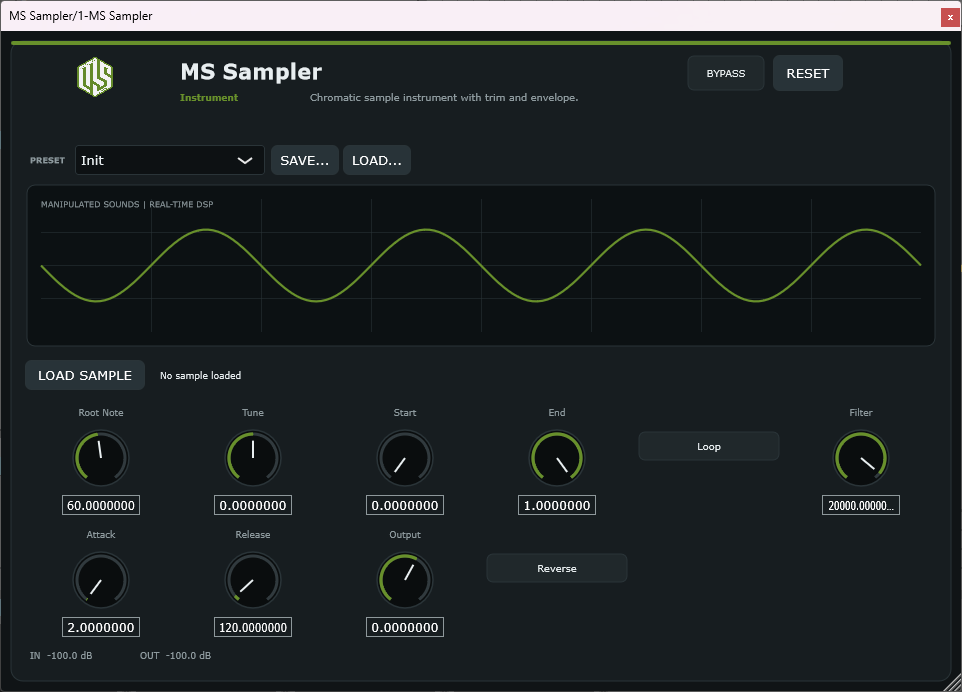Click the Tune value field
Viewport: 962px width, 692px height.
[x=253, y=505]
